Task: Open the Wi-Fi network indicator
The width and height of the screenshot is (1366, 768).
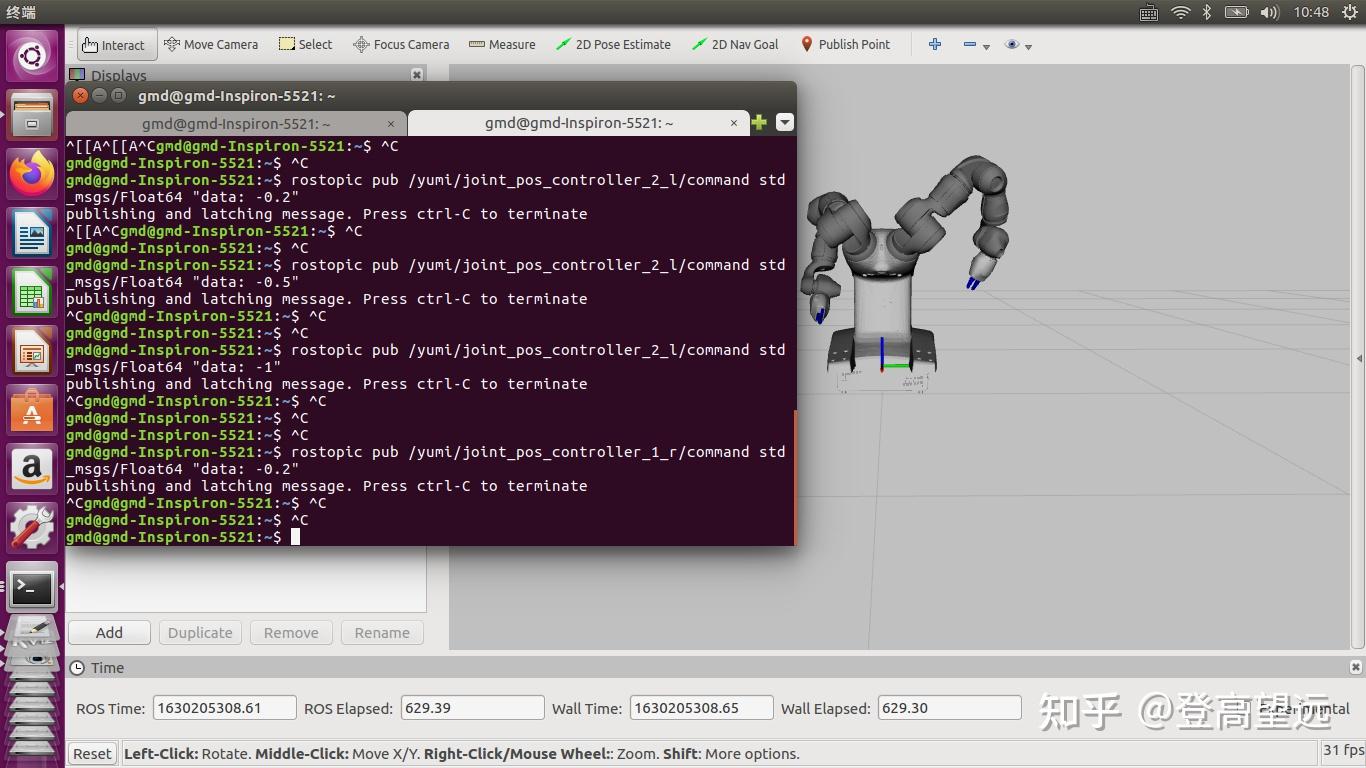Action: [x=1180, y=12]
